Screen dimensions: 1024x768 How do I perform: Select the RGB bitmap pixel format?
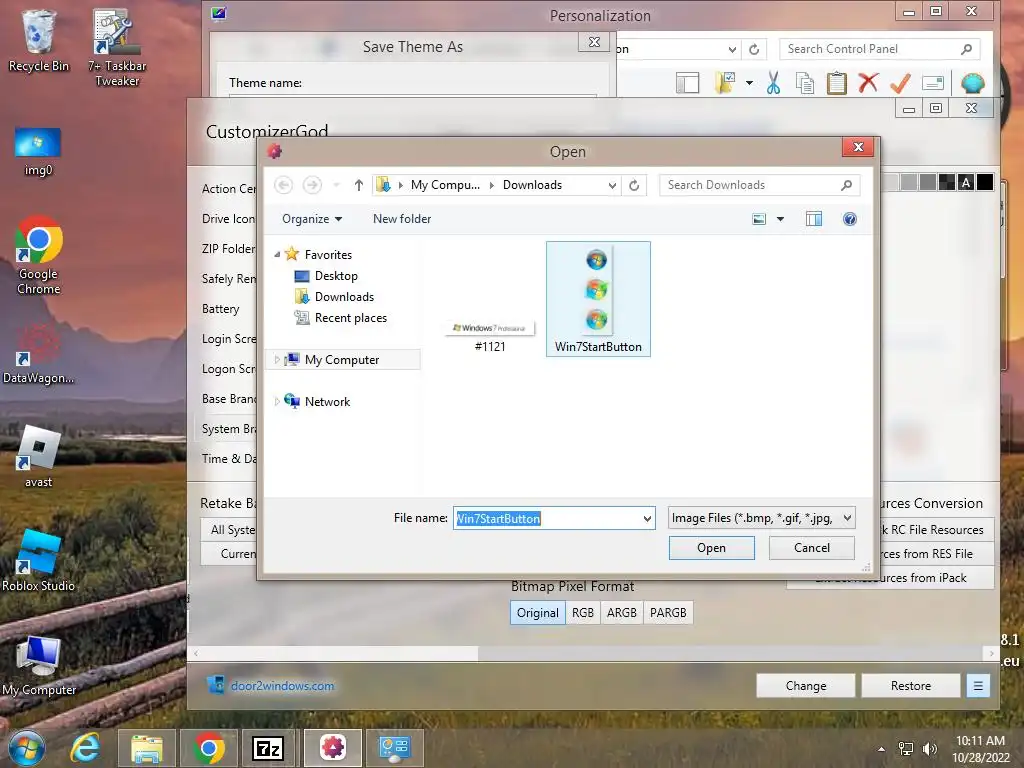click(583, 613)
